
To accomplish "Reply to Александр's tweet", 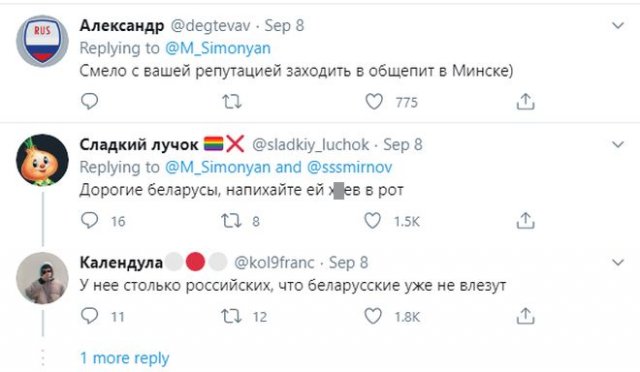I will click(89, 101).
